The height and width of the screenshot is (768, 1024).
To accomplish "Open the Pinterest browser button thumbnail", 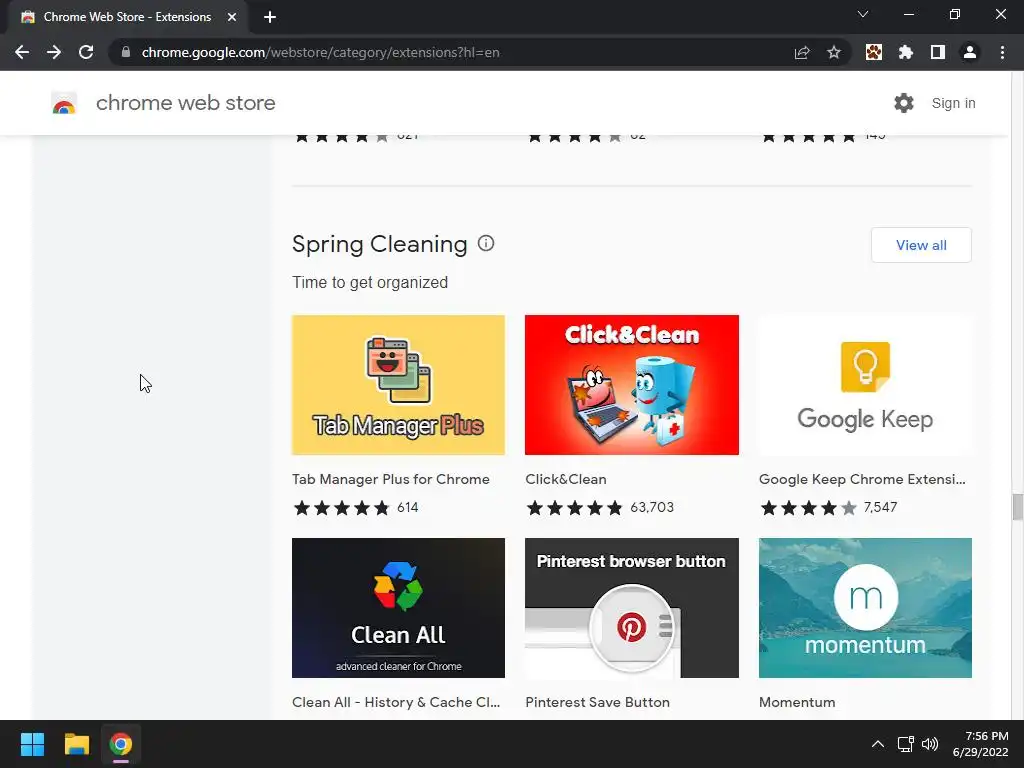I will [x=632, y=608].
